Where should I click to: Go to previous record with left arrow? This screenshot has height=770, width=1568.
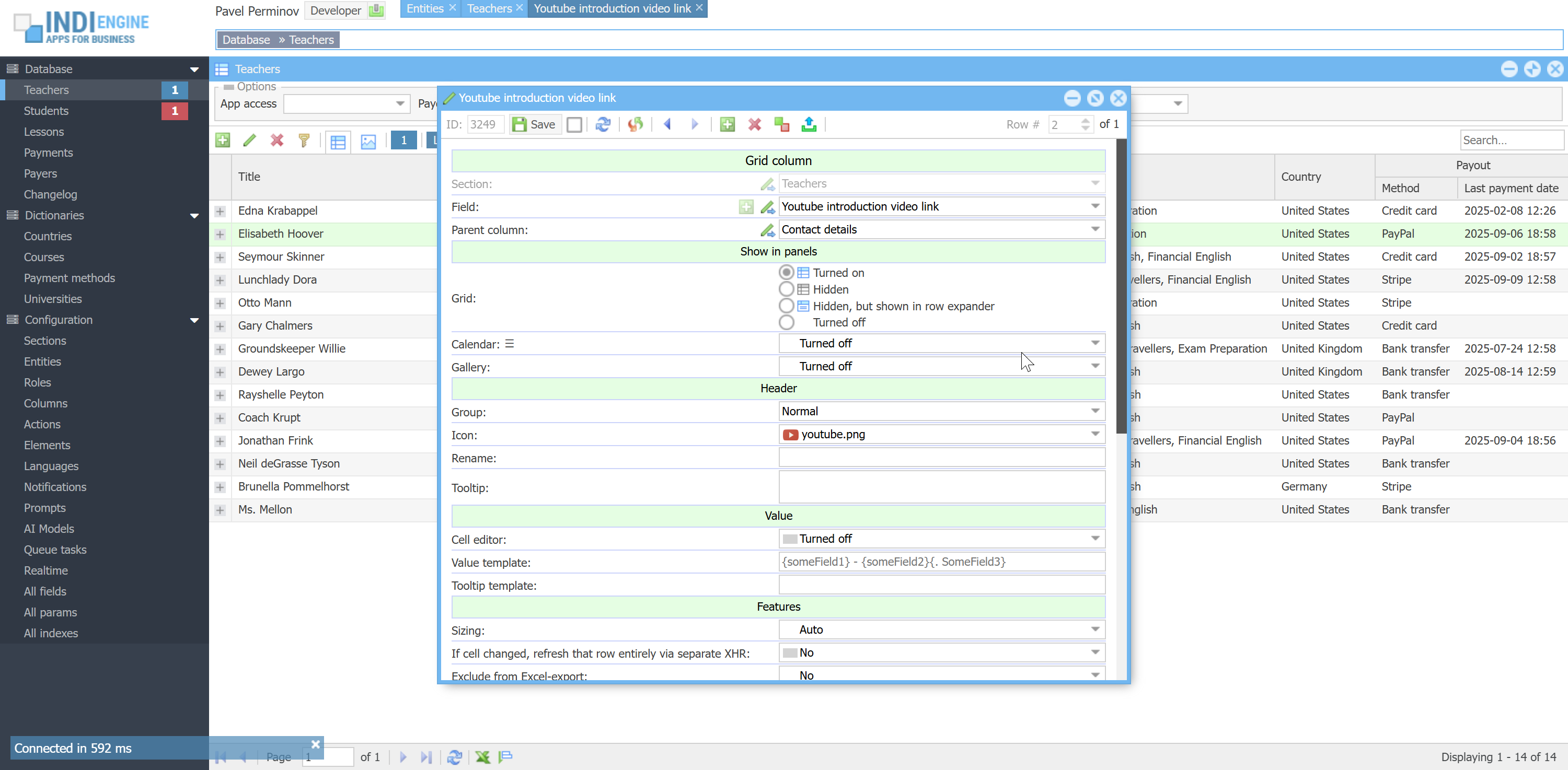[x=667, y=124]
